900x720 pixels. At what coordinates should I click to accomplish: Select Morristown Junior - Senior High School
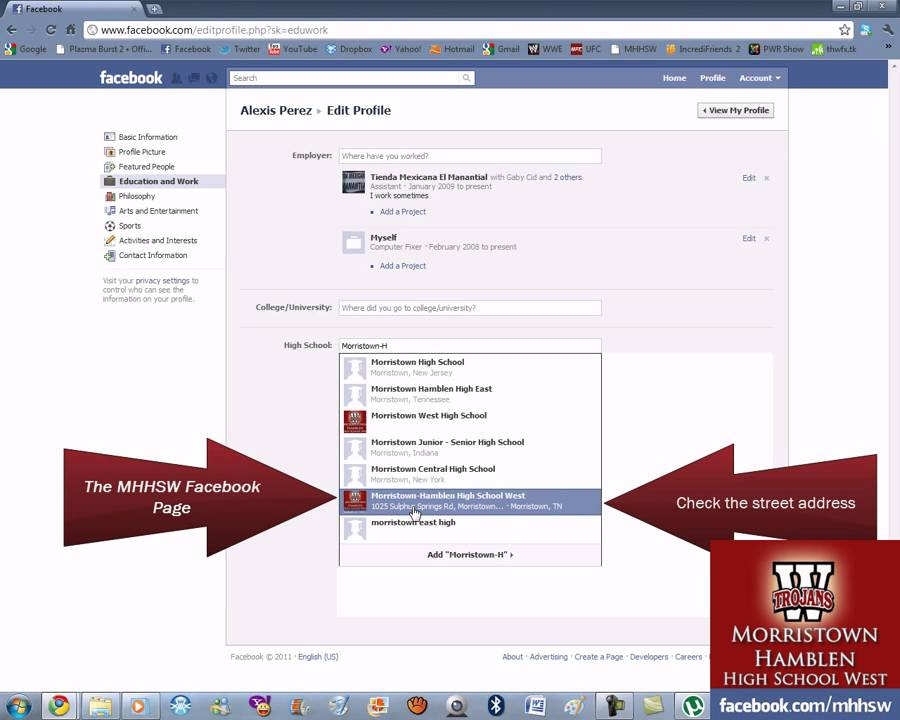[x=470, y=447]
